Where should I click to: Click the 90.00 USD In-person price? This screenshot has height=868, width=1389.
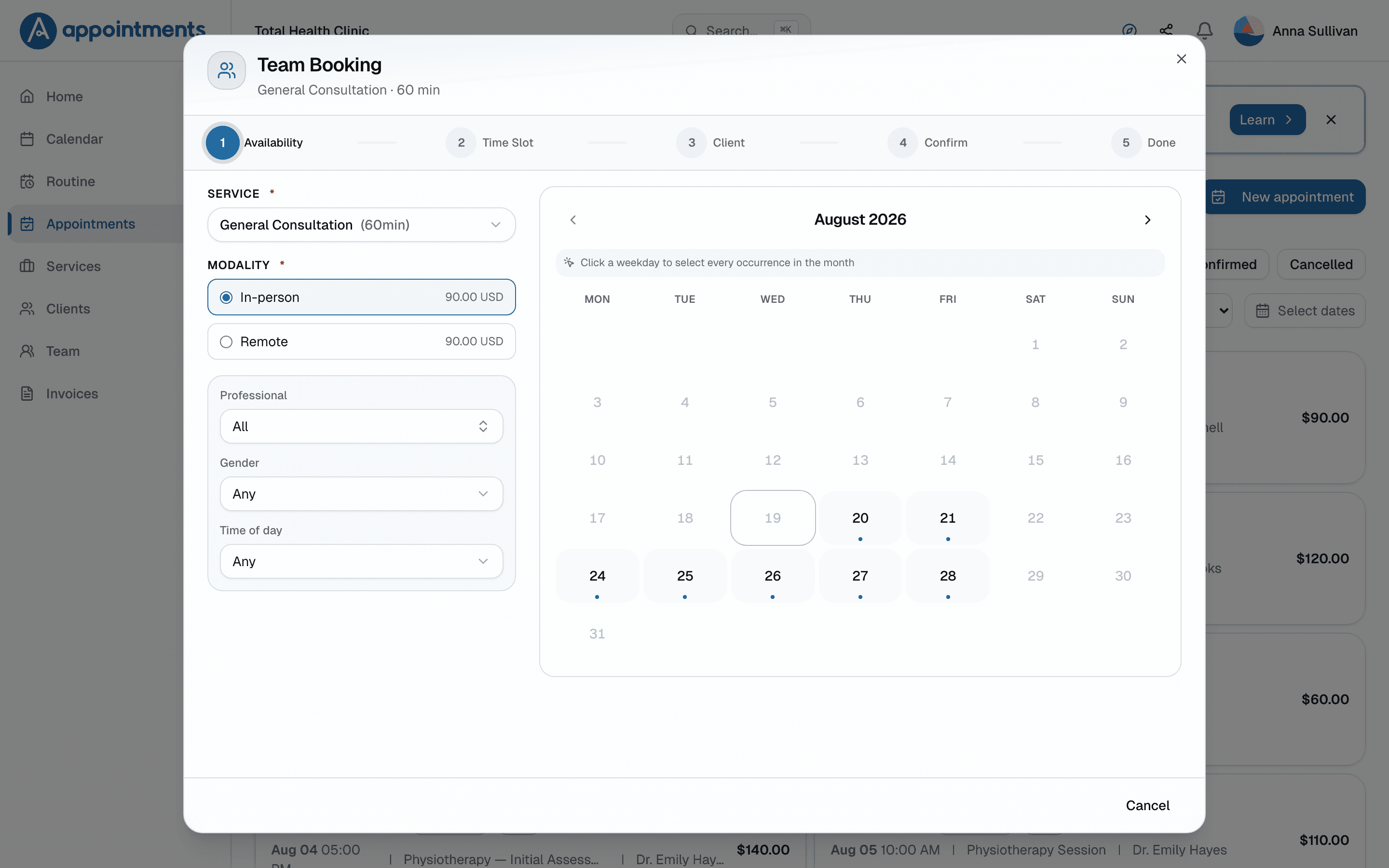474,298
